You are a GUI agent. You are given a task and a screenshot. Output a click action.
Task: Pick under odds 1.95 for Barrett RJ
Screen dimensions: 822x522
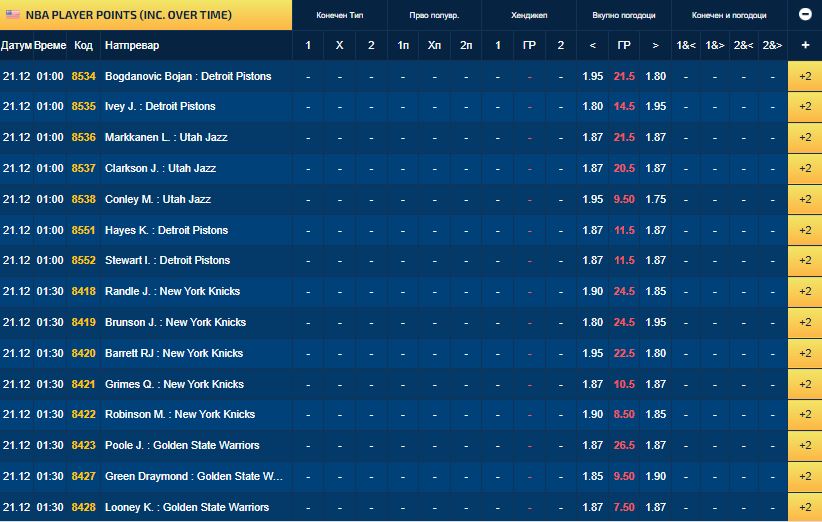[x=593, y=353]
